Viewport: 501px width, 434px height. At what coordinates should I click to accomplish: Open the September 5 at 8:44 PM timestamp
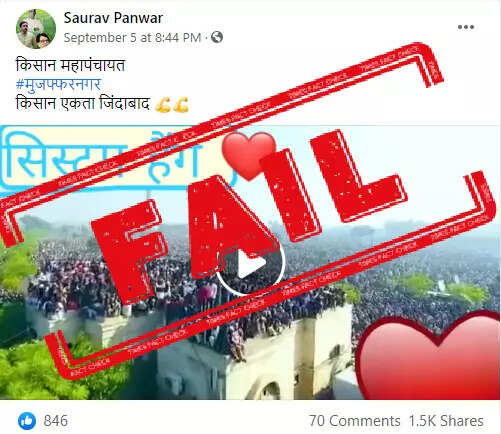coord(132,38)
